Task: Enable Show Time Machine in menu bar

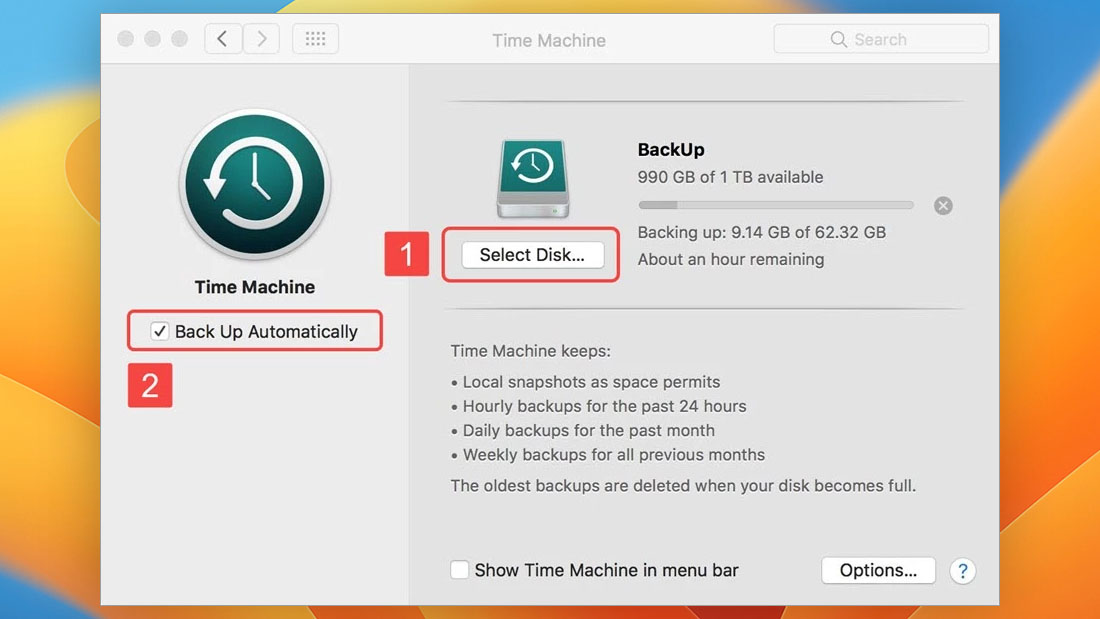Action: click(460, 570)
